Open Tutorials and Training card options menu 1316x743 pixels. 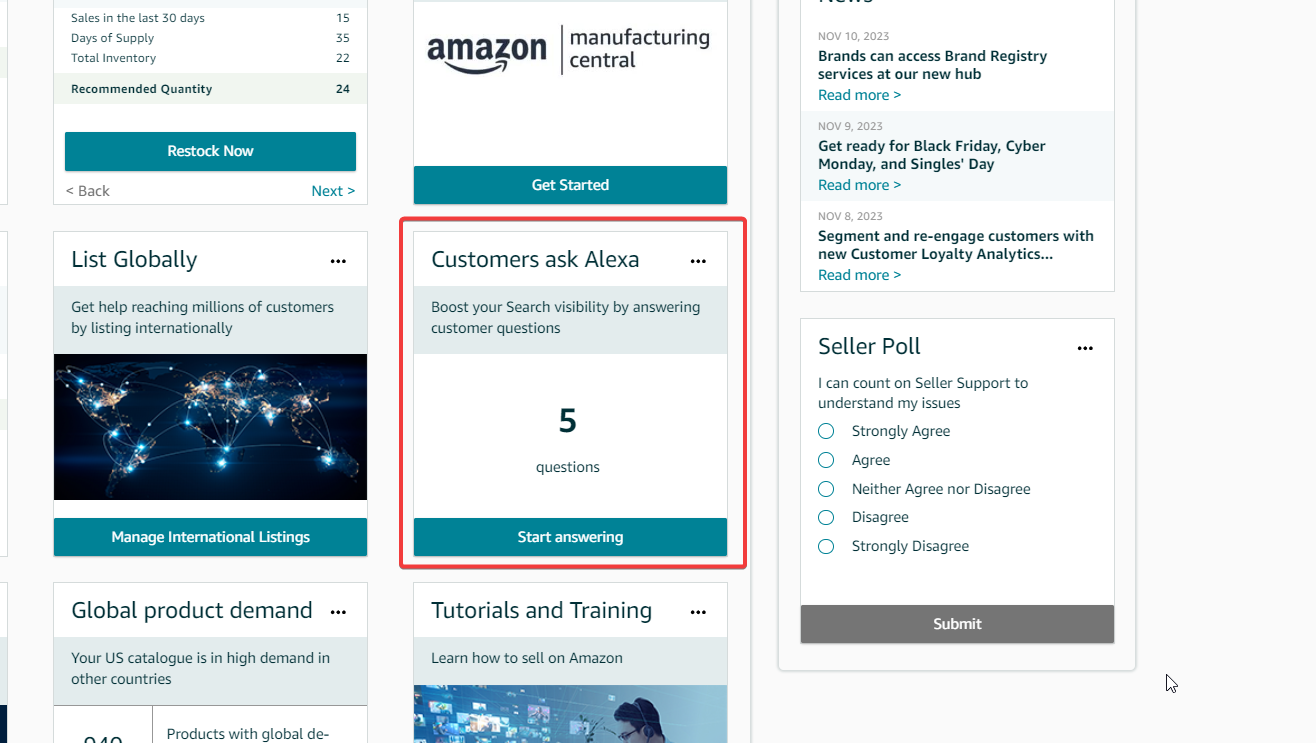pos(698,612)
